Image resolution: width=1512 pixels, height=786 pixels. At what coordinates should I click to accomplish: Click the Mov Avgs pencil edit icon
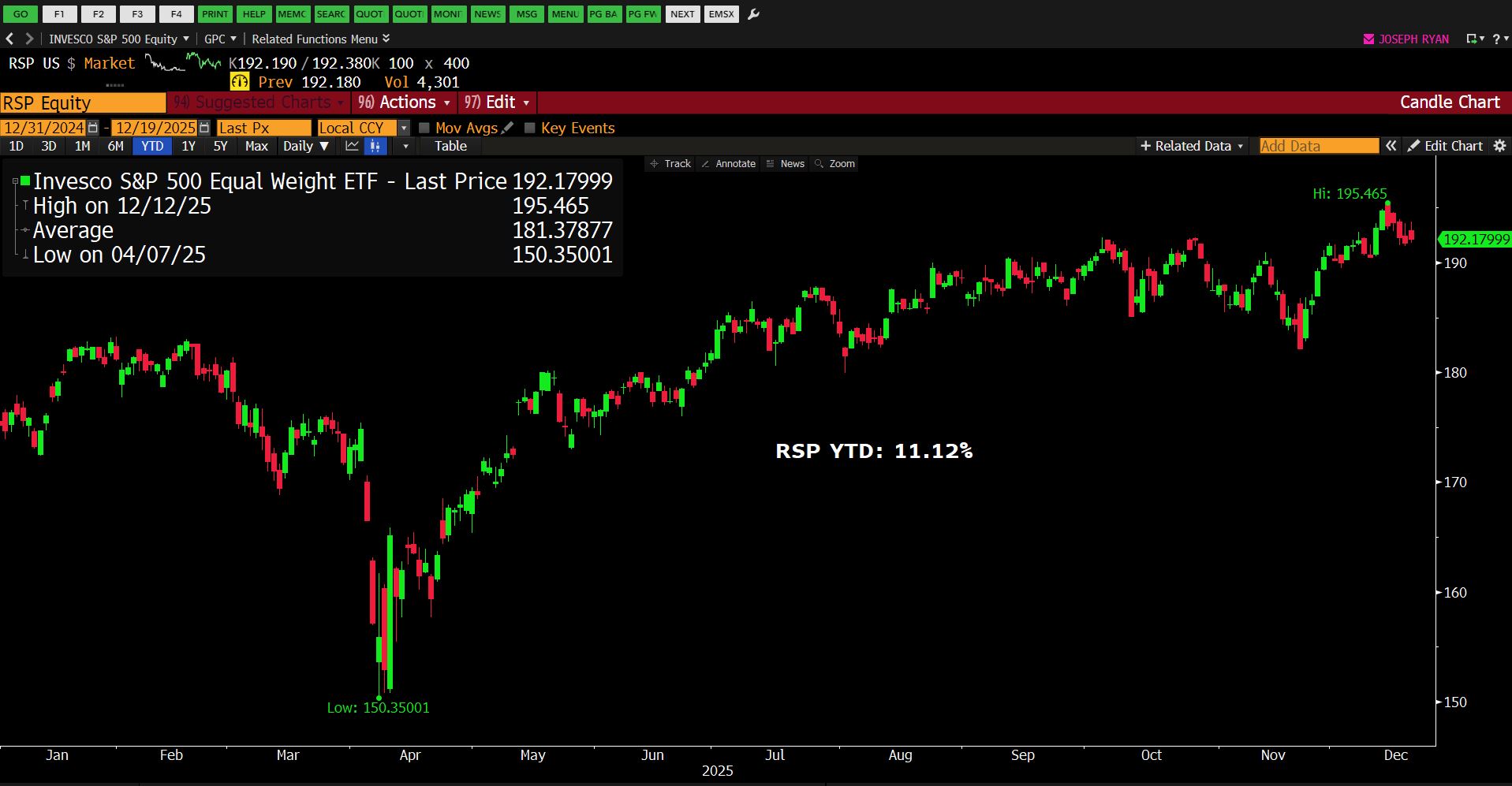508,128
